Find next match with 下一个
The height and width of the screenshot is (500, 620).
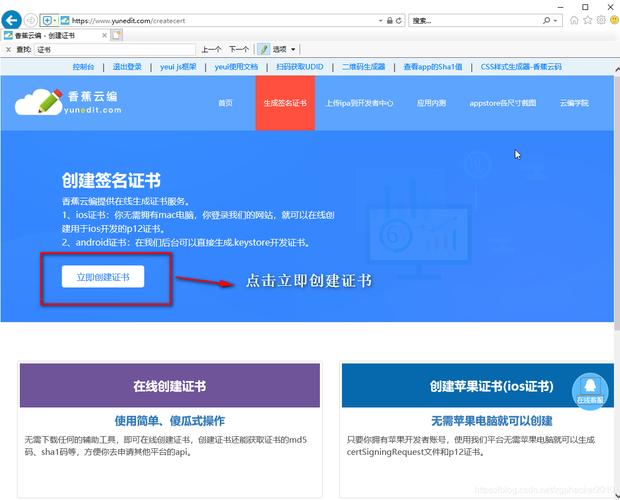pos(239,49)
